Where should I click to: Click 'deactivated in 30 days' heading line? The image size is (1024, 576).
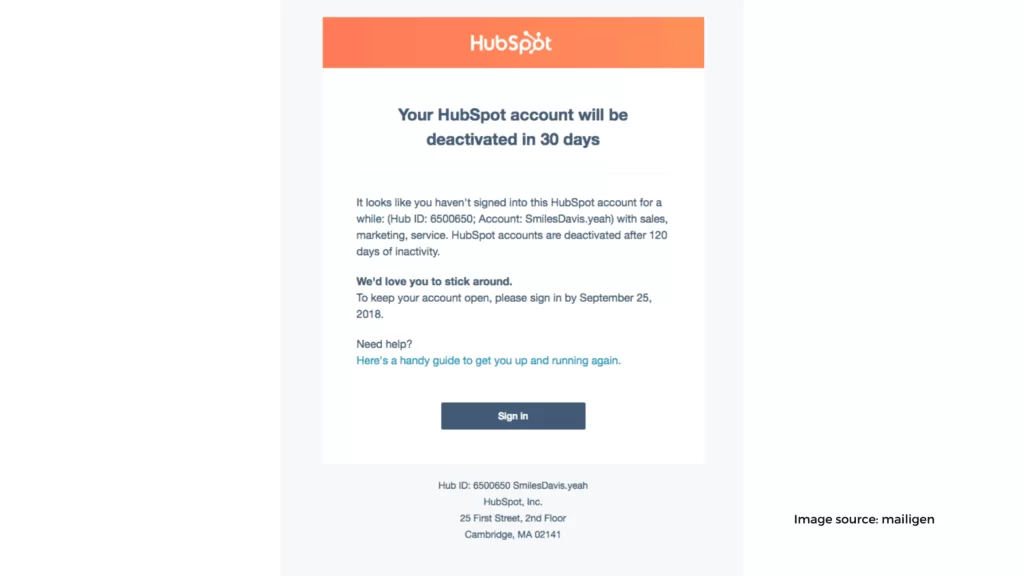pos(513,139)
